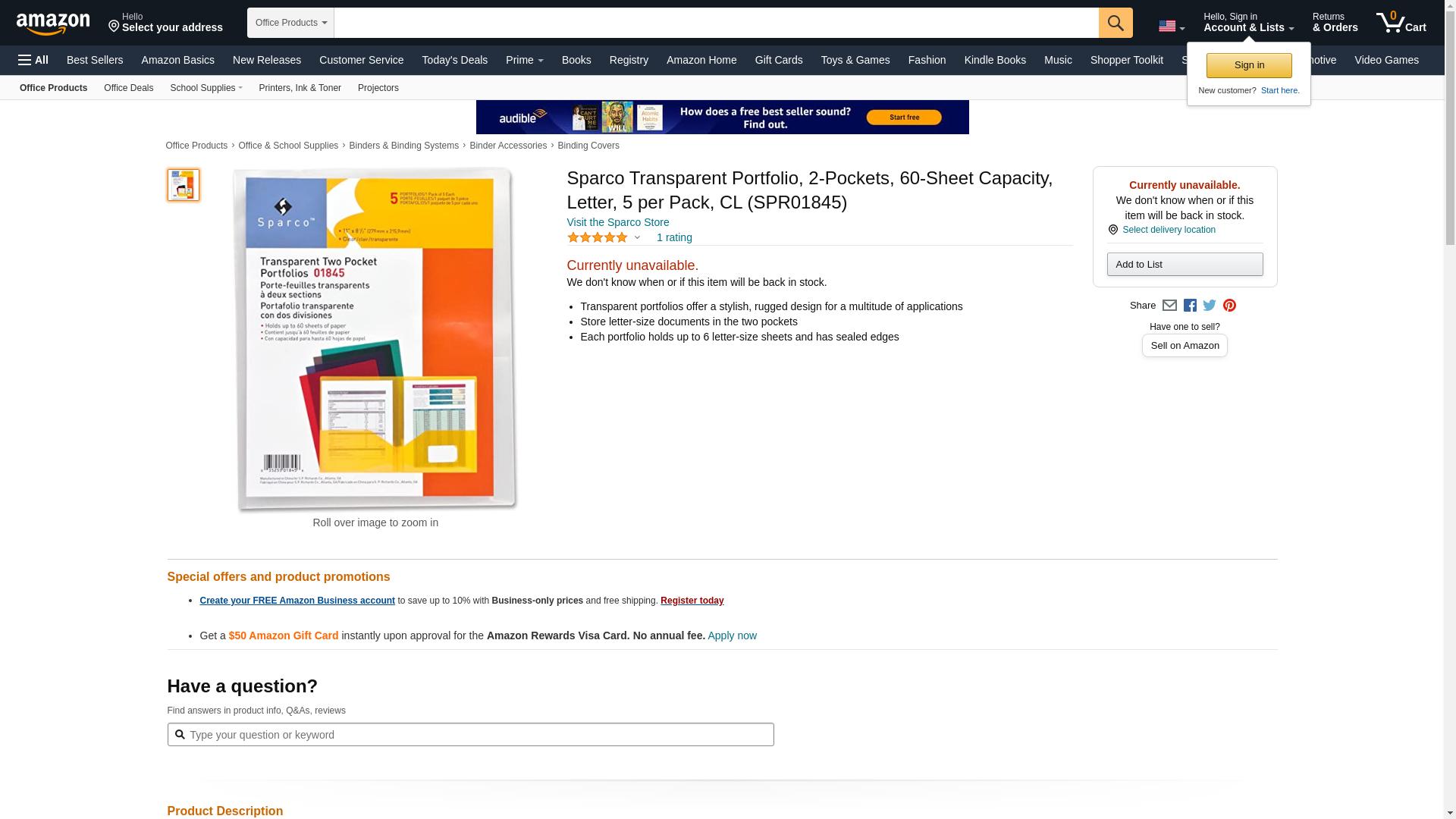Expand the star rating breakdown arrow

[637, 238]
